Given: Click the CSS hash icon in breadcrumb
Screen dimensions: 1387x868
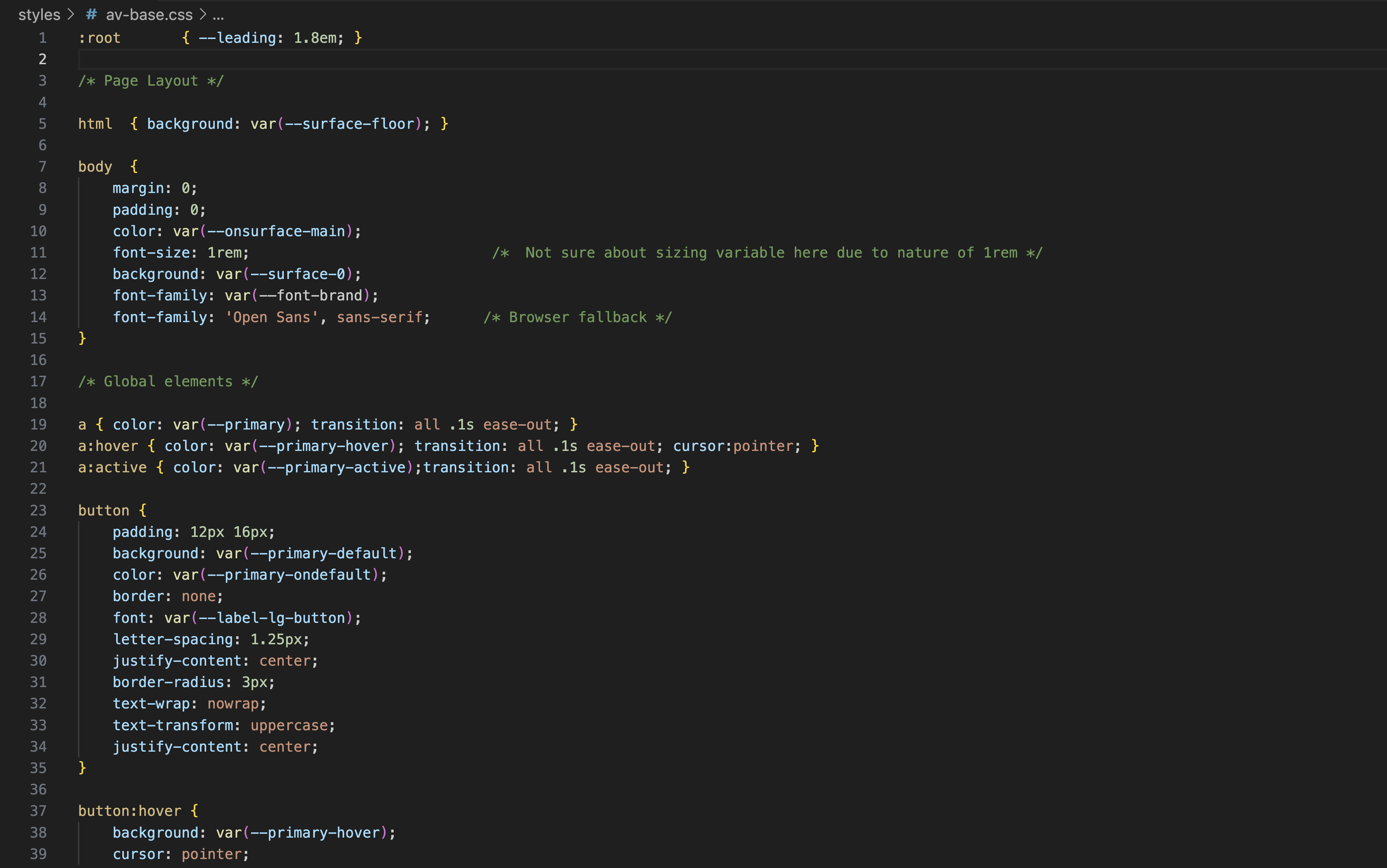Looking at the screenshot, I should 91,15.
